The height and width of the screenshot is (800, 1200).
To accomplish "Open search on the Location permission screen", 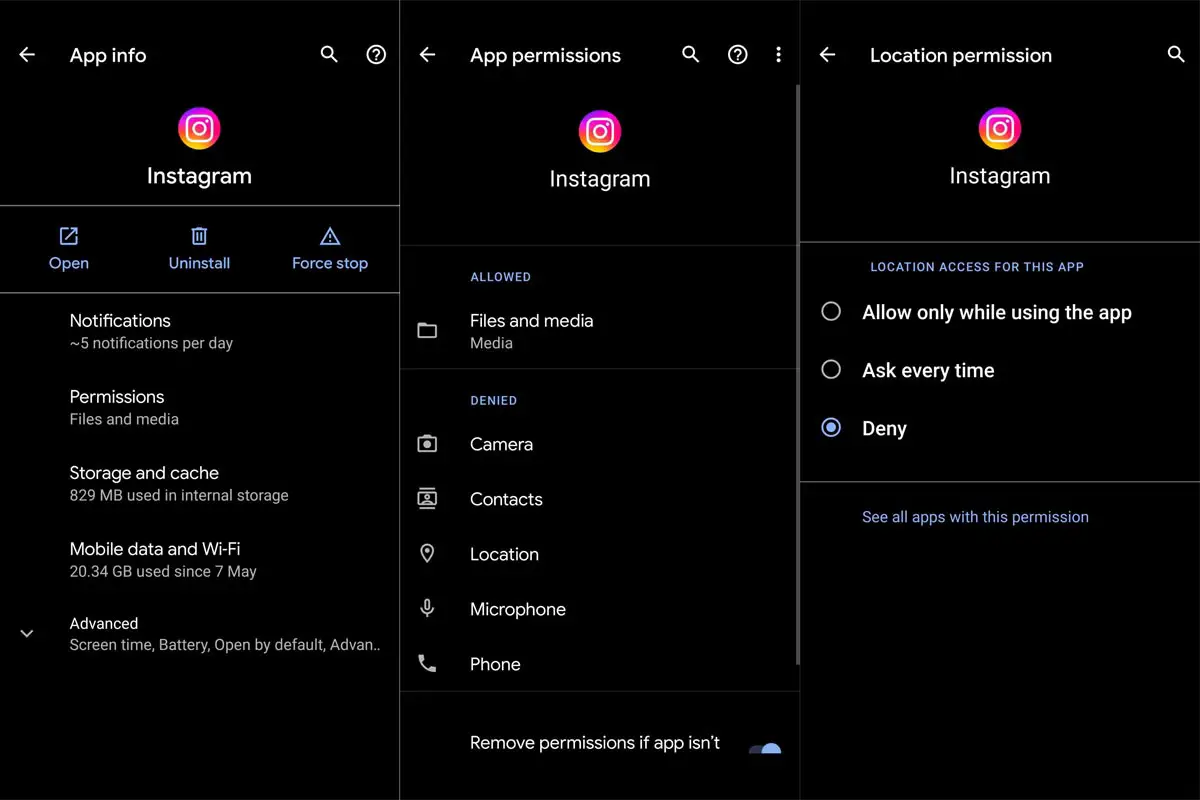I will pos(1176,55).
